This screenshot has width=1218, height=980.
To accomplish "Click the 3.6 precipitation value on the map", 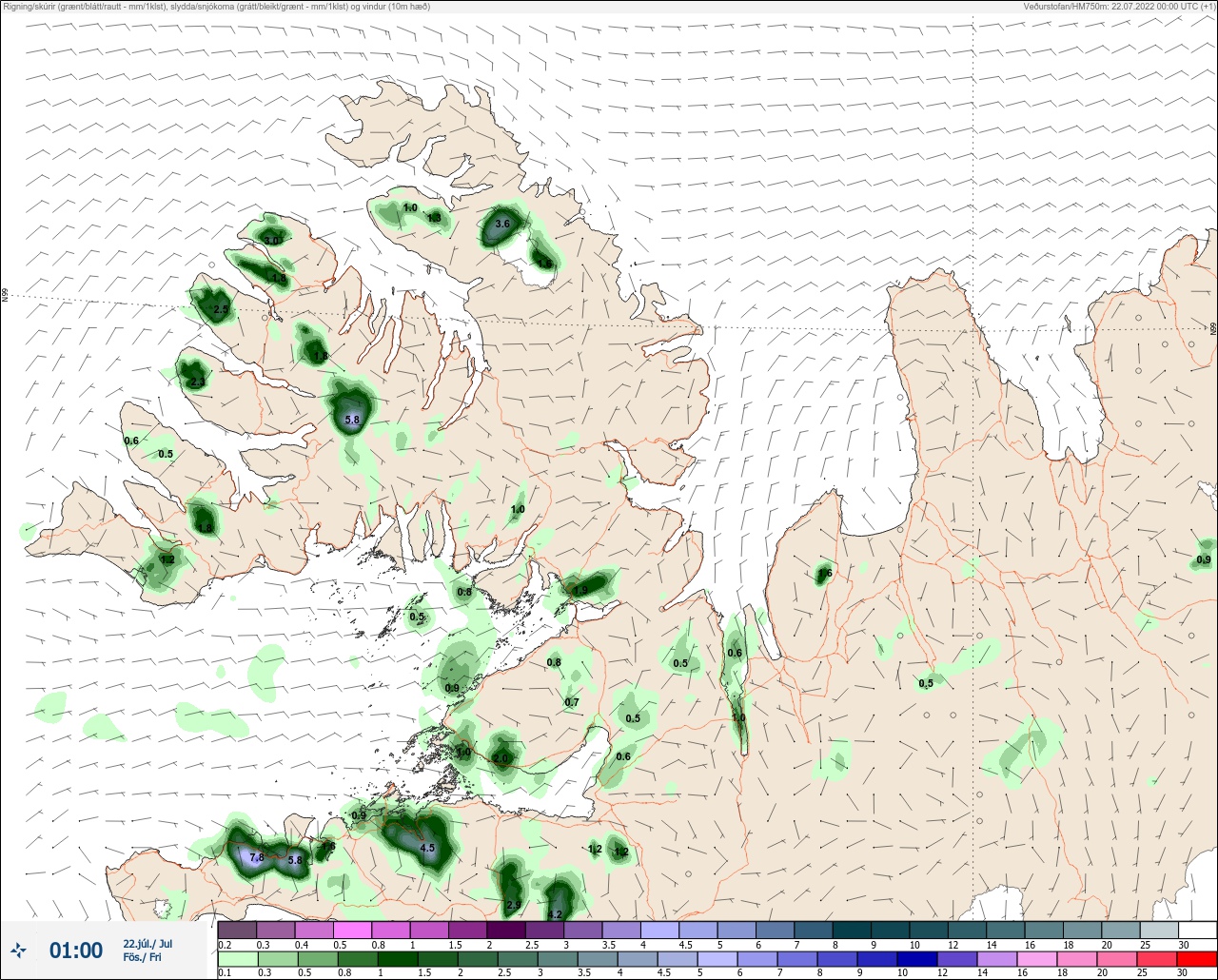I will point(502,224).
